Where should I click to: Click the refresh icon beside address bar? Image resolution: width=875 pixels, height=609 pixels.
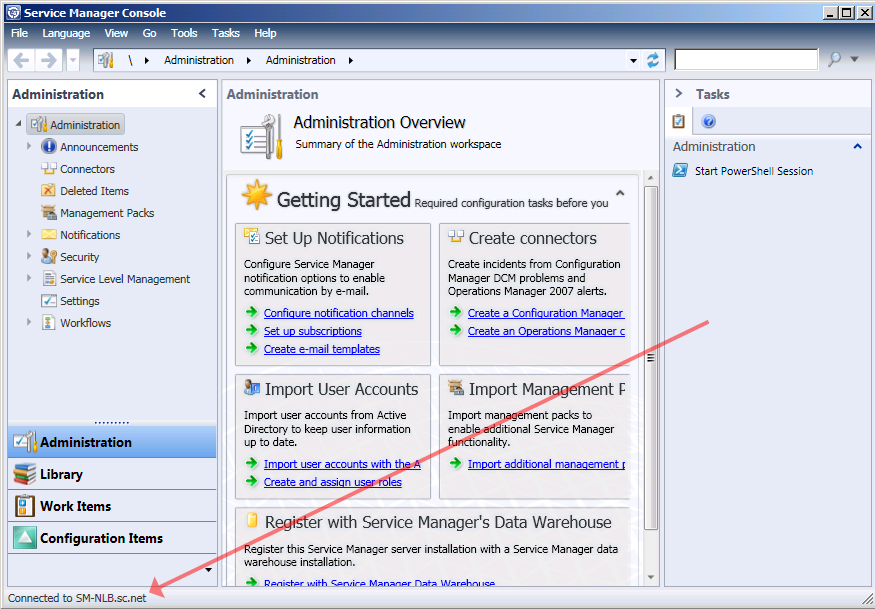pos(653,60)
